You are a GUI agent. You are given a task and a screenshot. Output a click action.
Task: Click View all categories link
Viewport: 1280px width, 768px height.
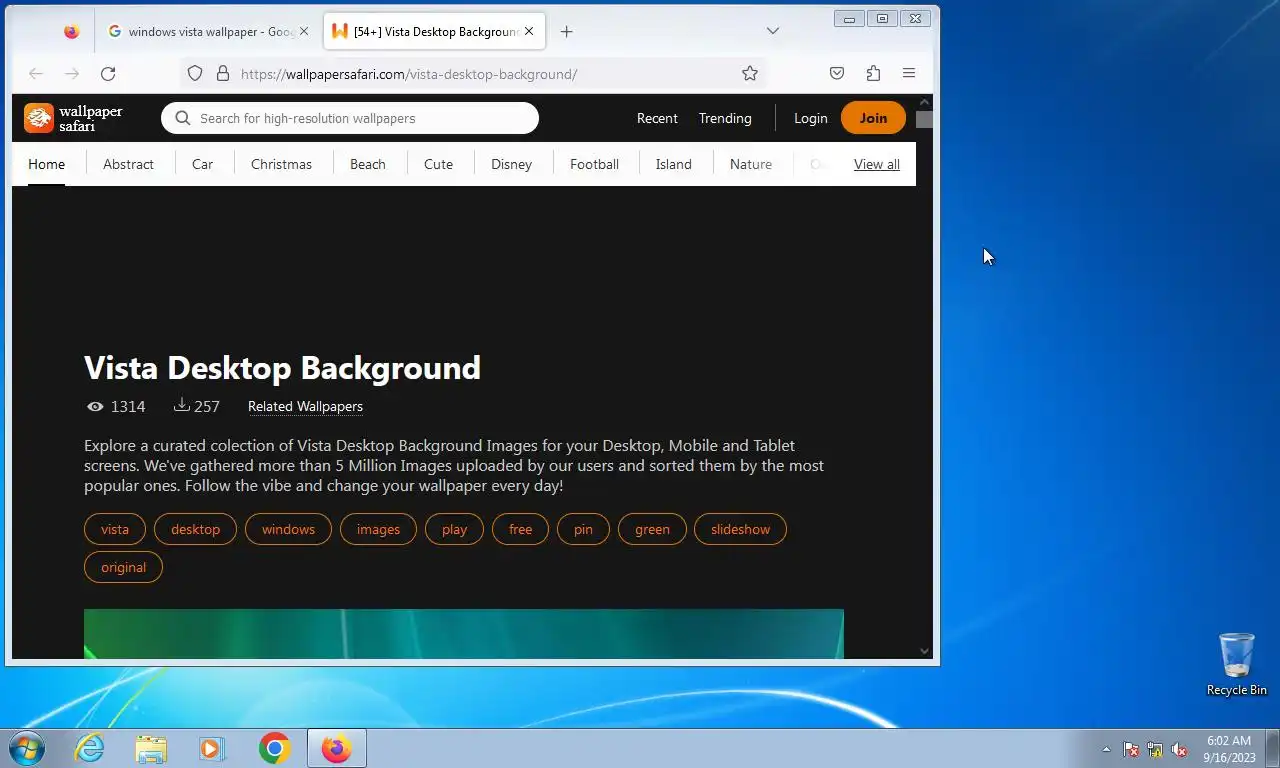pos(877,164)
